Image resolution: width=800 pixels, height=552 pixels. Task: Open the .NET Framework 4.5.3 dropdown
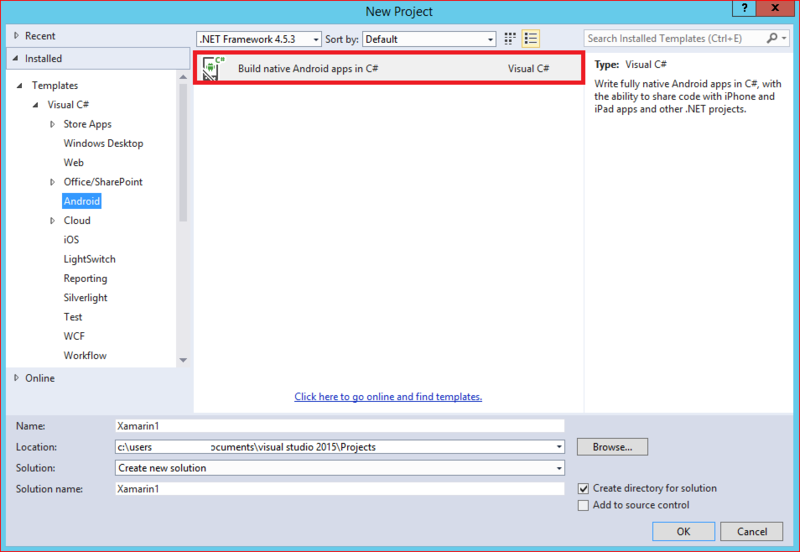pyautogui.click(x=259, y=39)
